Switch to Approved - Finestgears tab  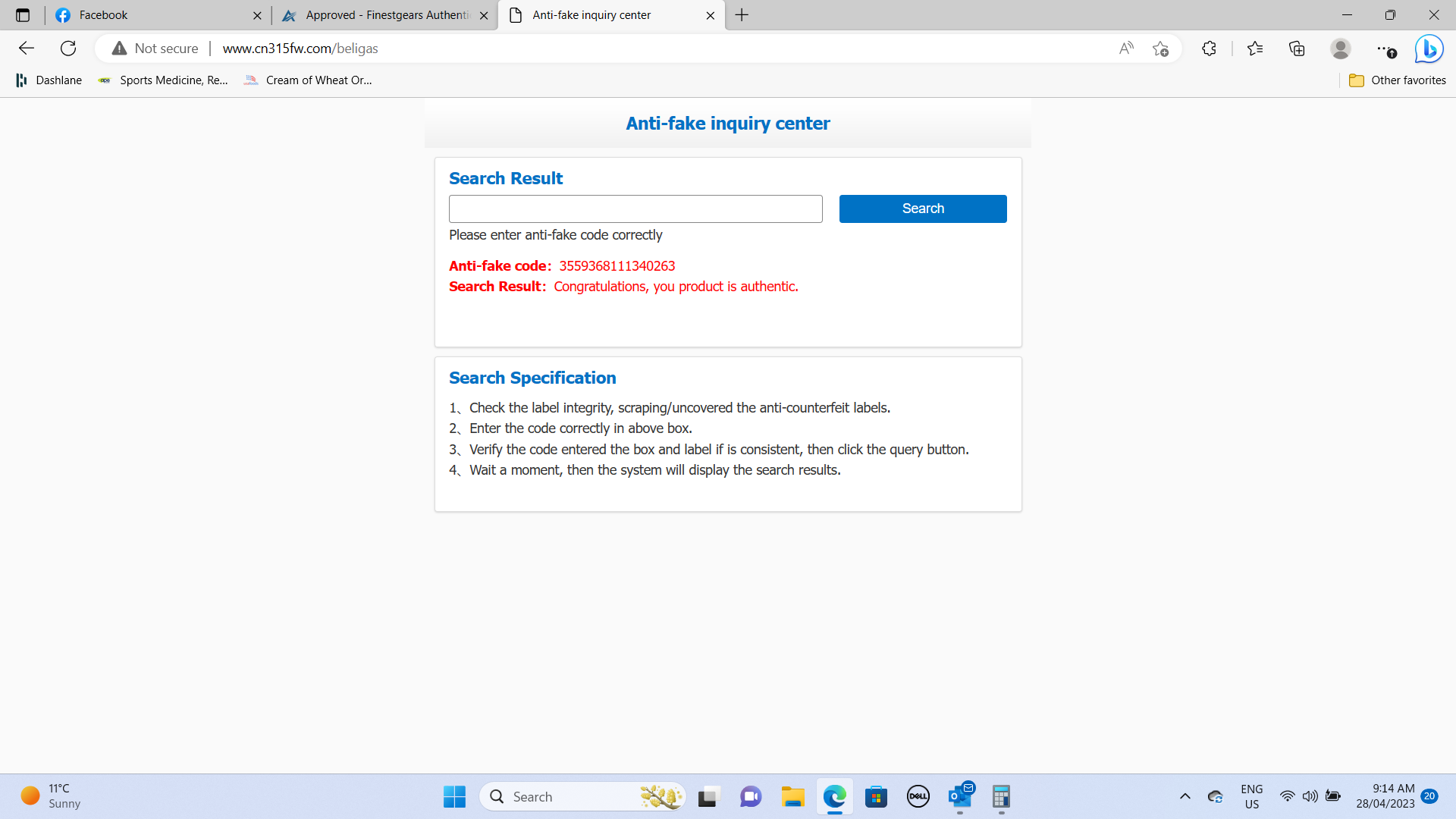click(379, 15)
